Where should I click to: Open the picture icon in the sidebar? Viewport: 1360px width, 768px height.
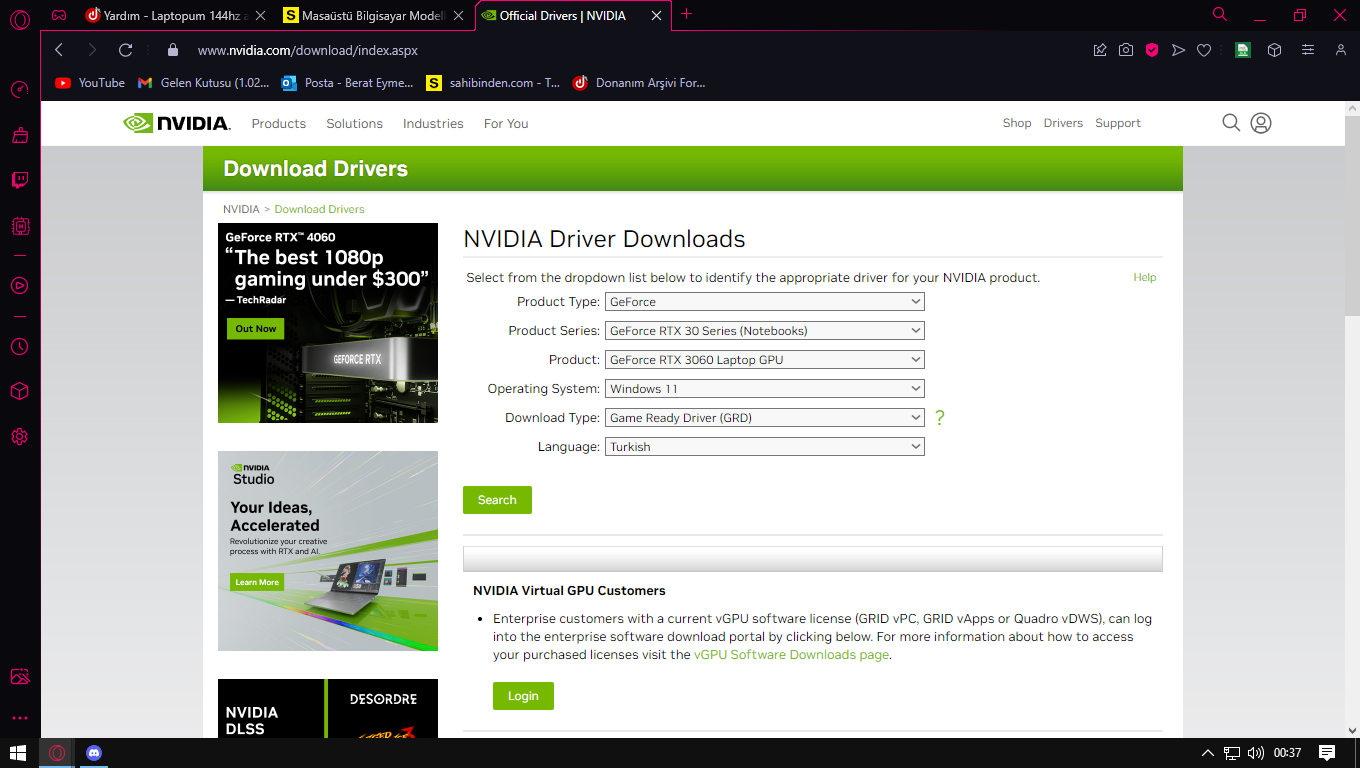pyautogui.click(x=19, y=677)
